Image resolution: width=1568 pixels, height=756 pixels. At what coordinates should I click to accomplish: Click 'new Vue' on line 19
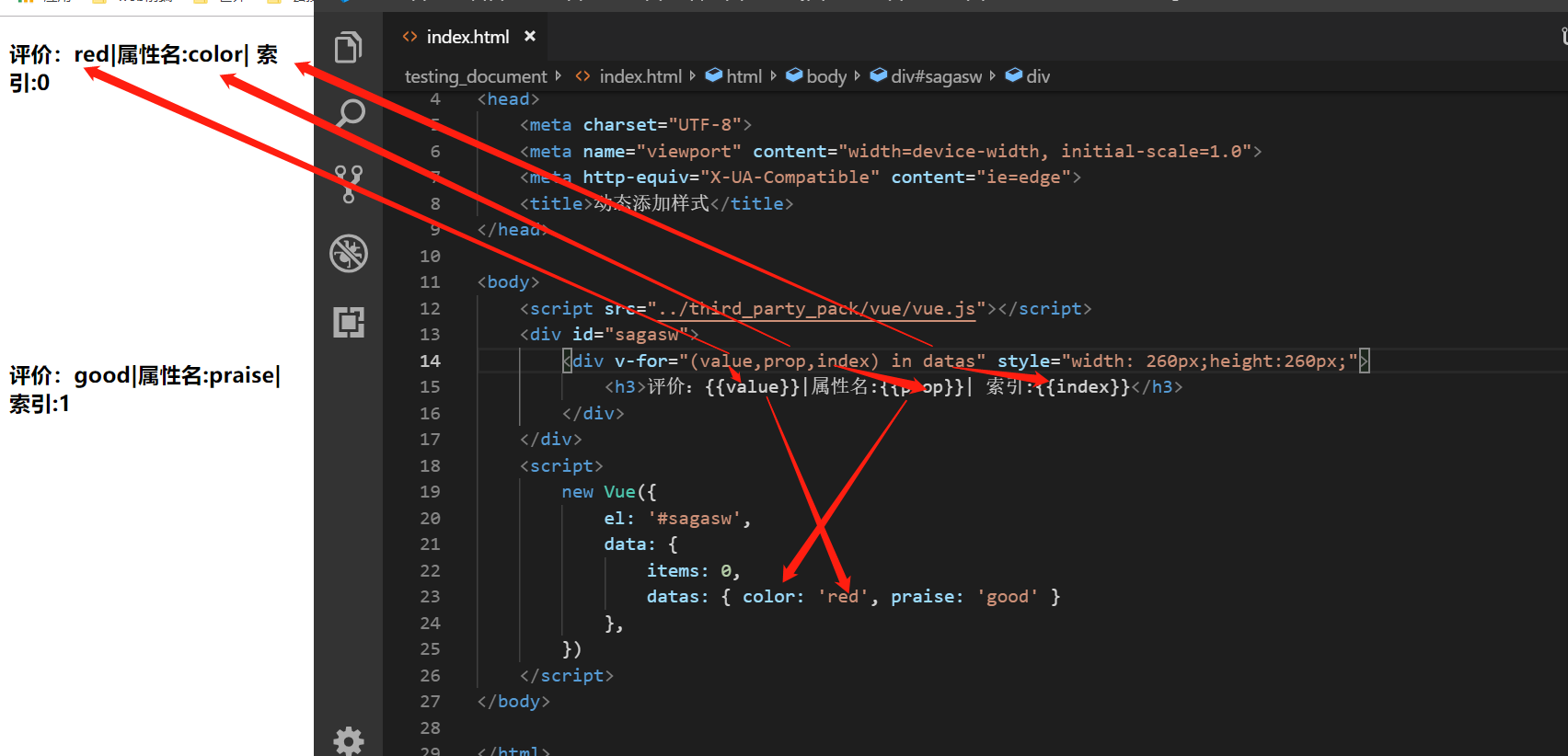pos(598,491)
